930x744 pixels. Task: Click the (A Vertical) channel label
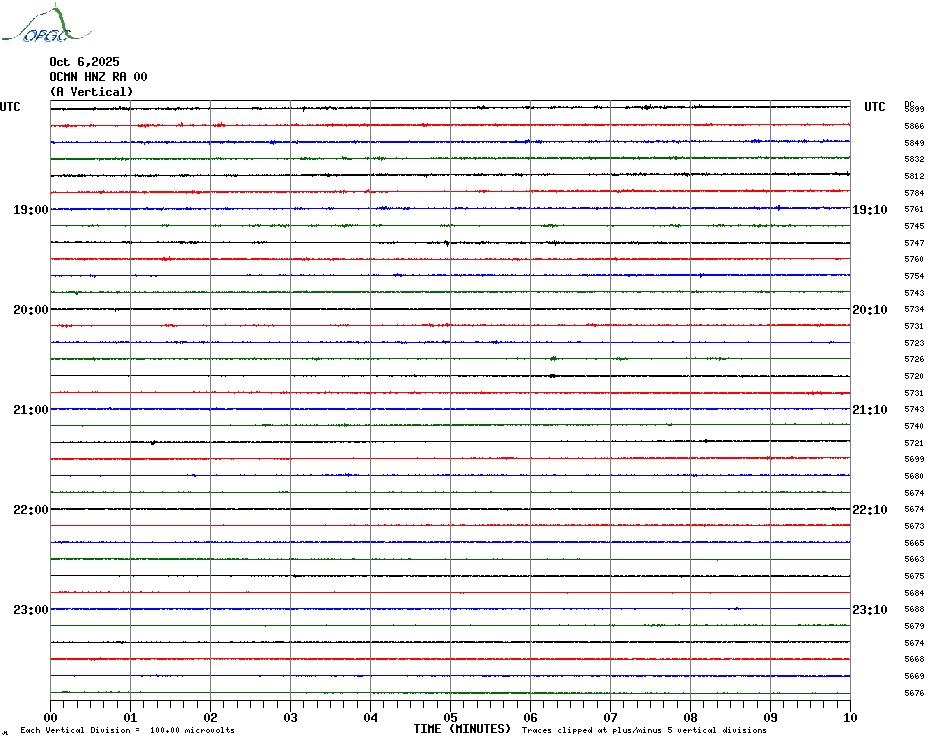pos(91,92)
